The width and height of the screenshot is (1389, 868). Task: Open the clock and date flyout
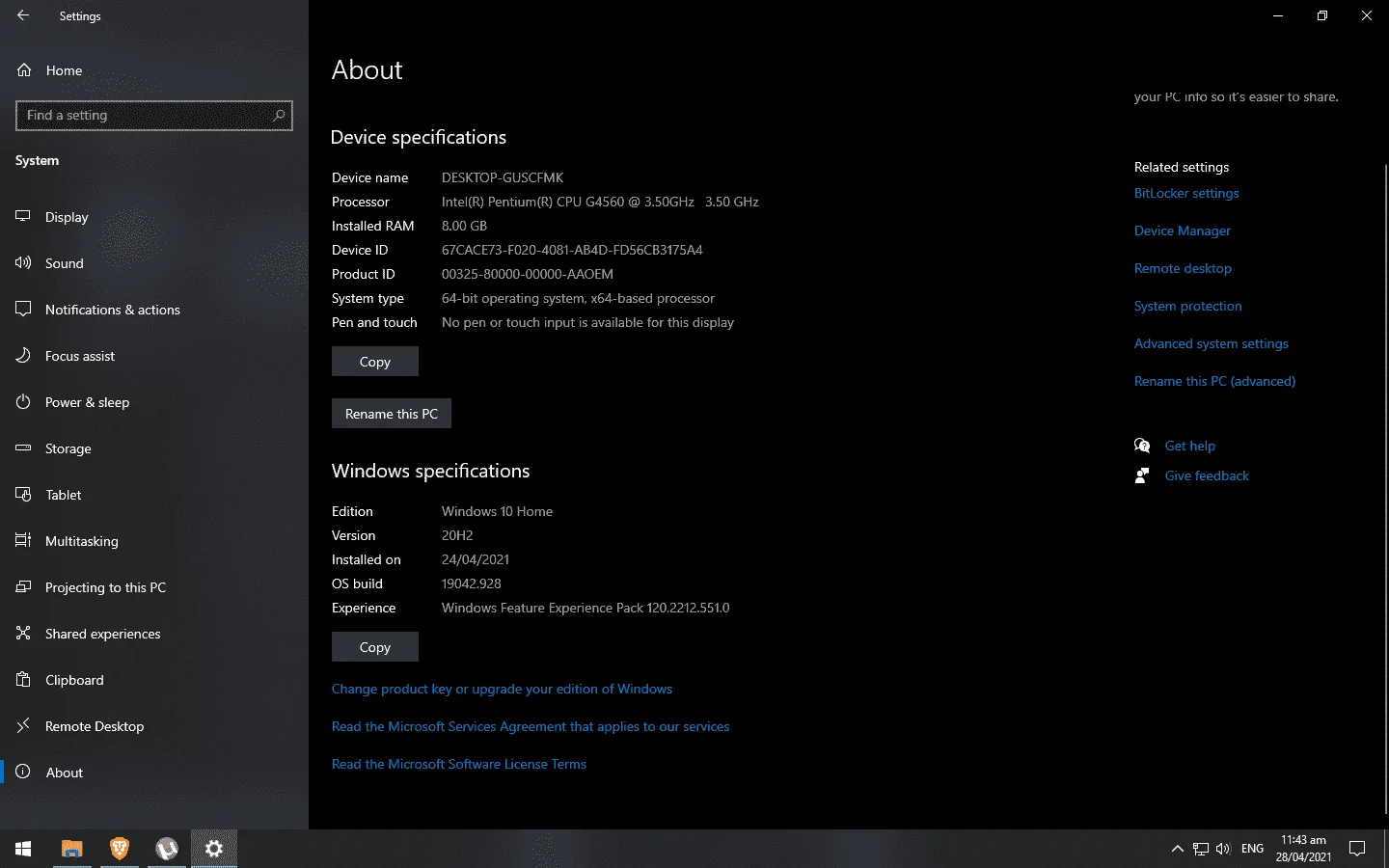1303,849
